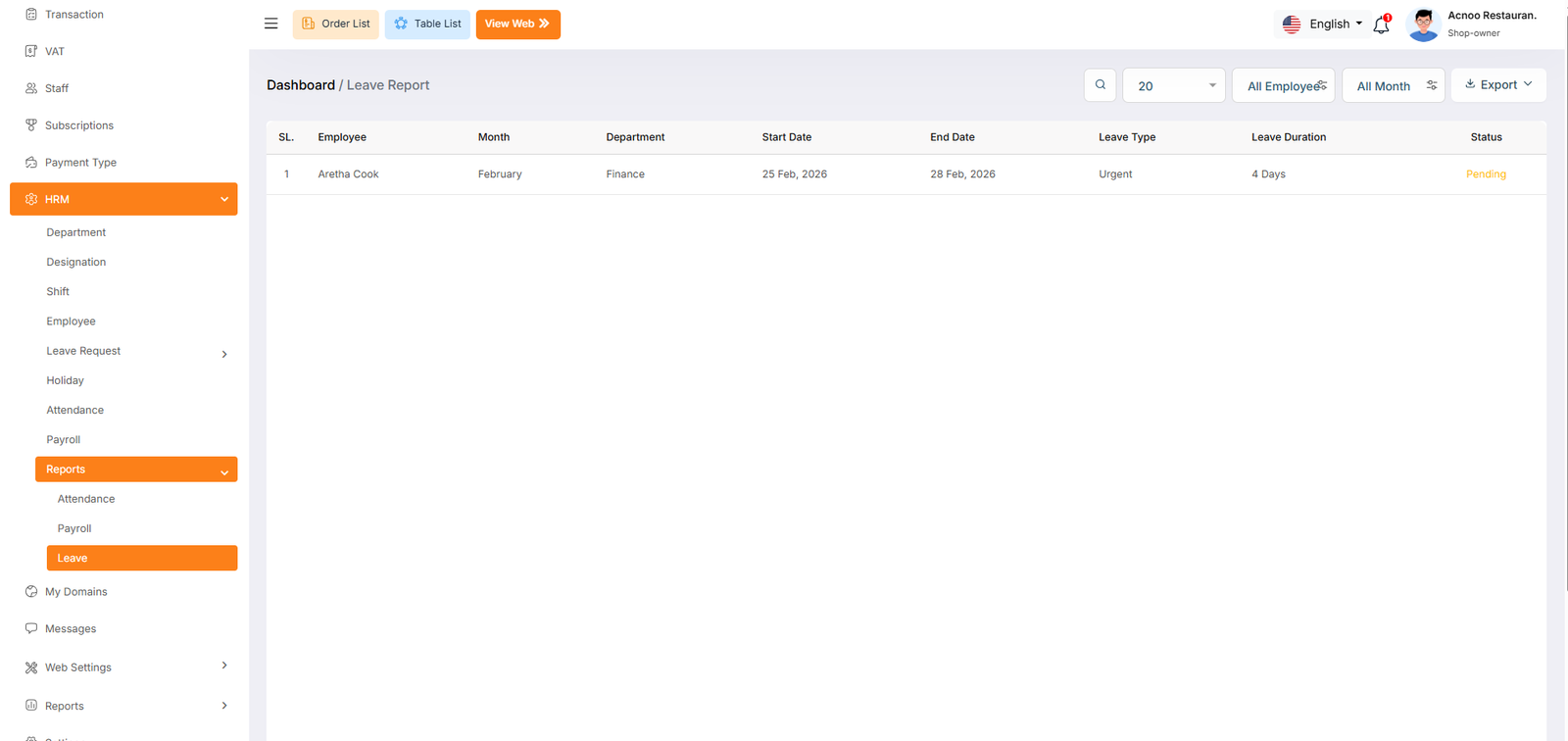
Task: Click the user profile avatar
Action: 1423,25
